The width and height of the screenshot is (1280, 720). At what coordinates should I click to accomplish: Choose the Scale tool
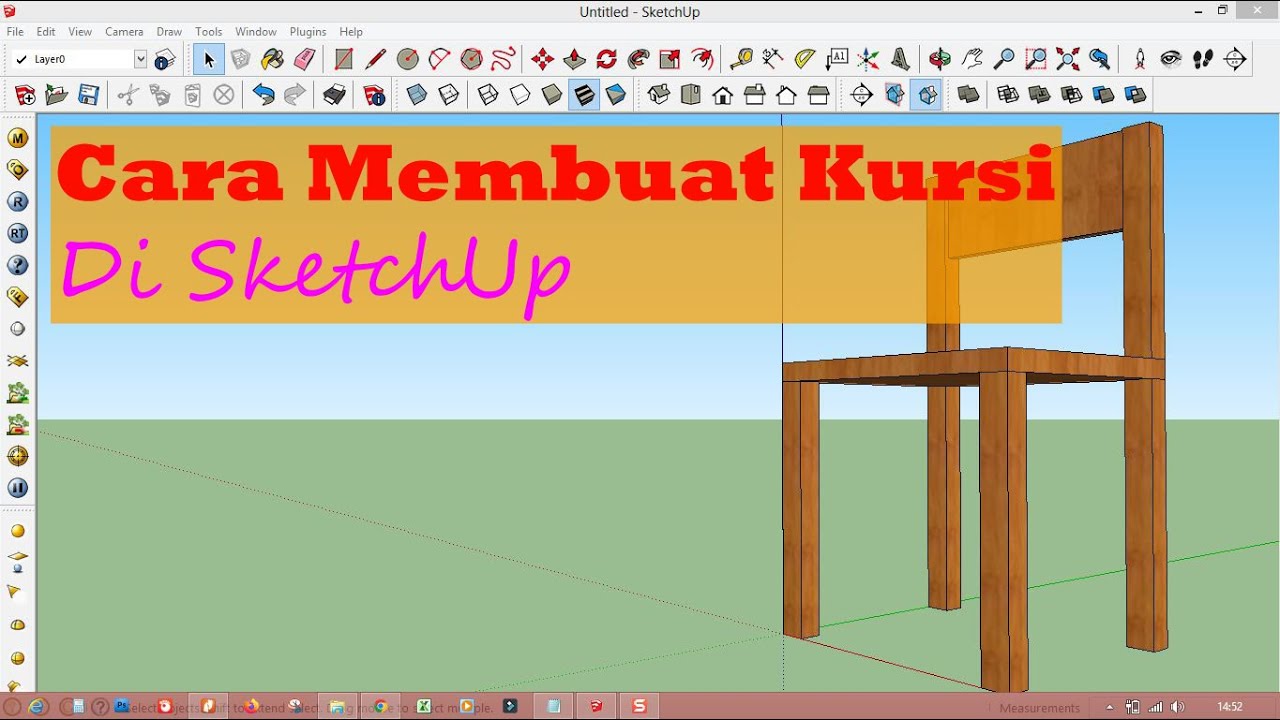[x=670, y=59]
